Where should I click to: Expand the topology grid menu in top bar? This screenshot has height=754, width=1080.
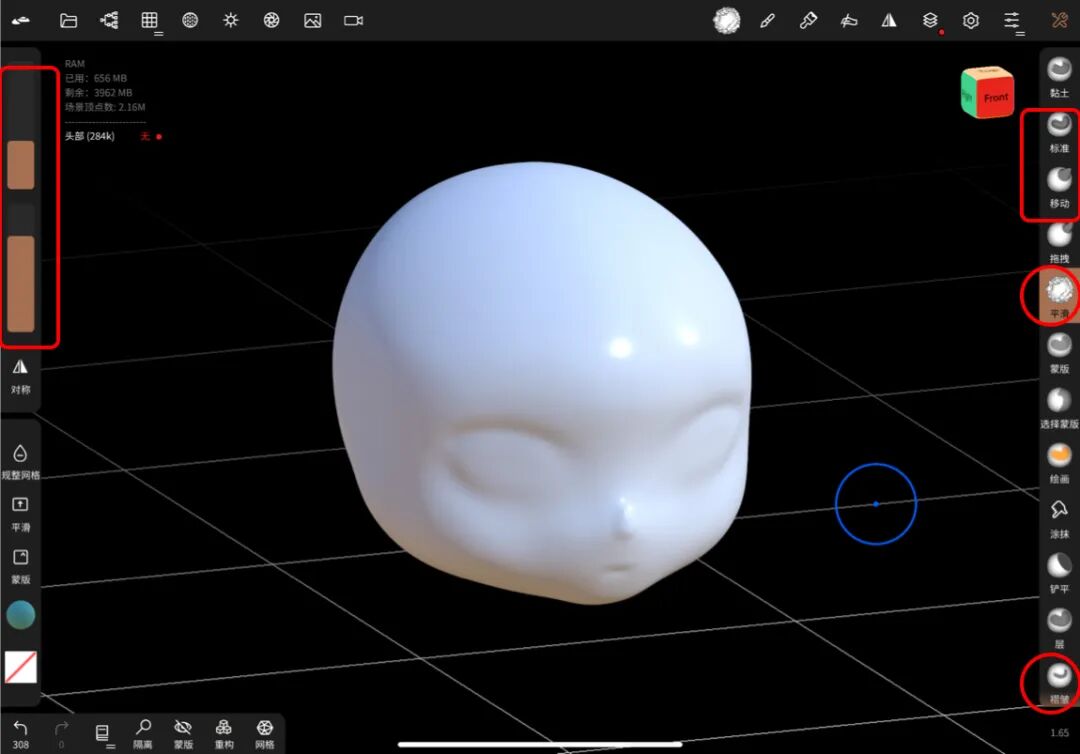point(150,21)
